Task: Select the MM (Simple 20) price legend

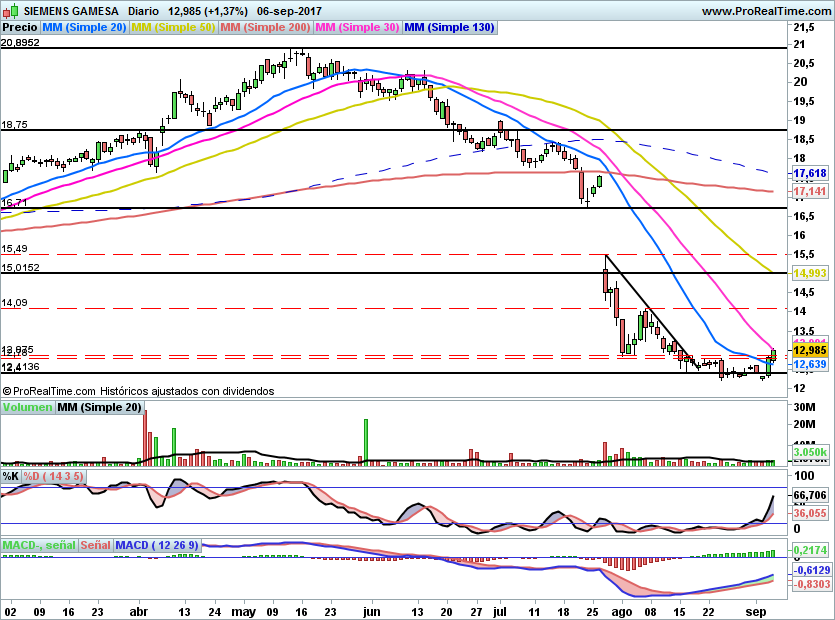Action: (84, 27)
